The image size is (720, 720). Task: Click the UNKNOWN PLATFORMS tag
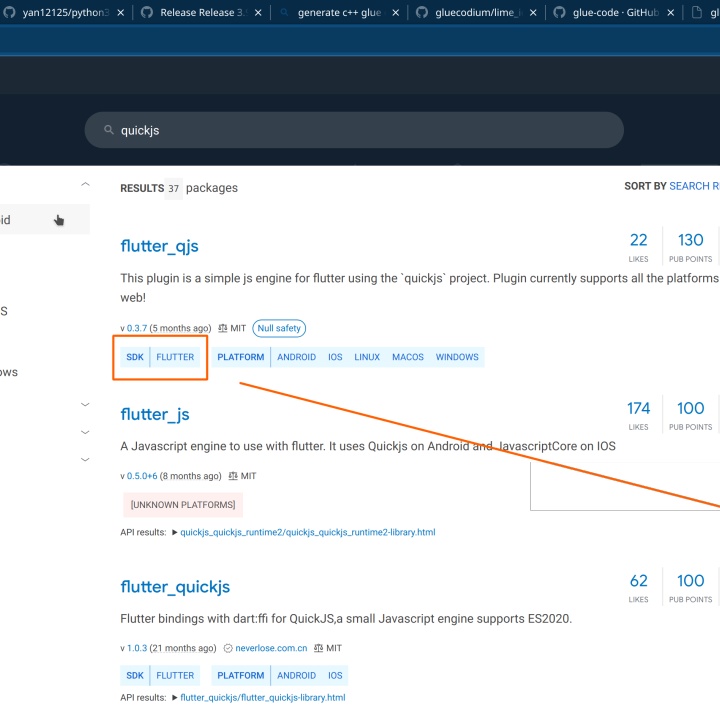tap(183, 505)
